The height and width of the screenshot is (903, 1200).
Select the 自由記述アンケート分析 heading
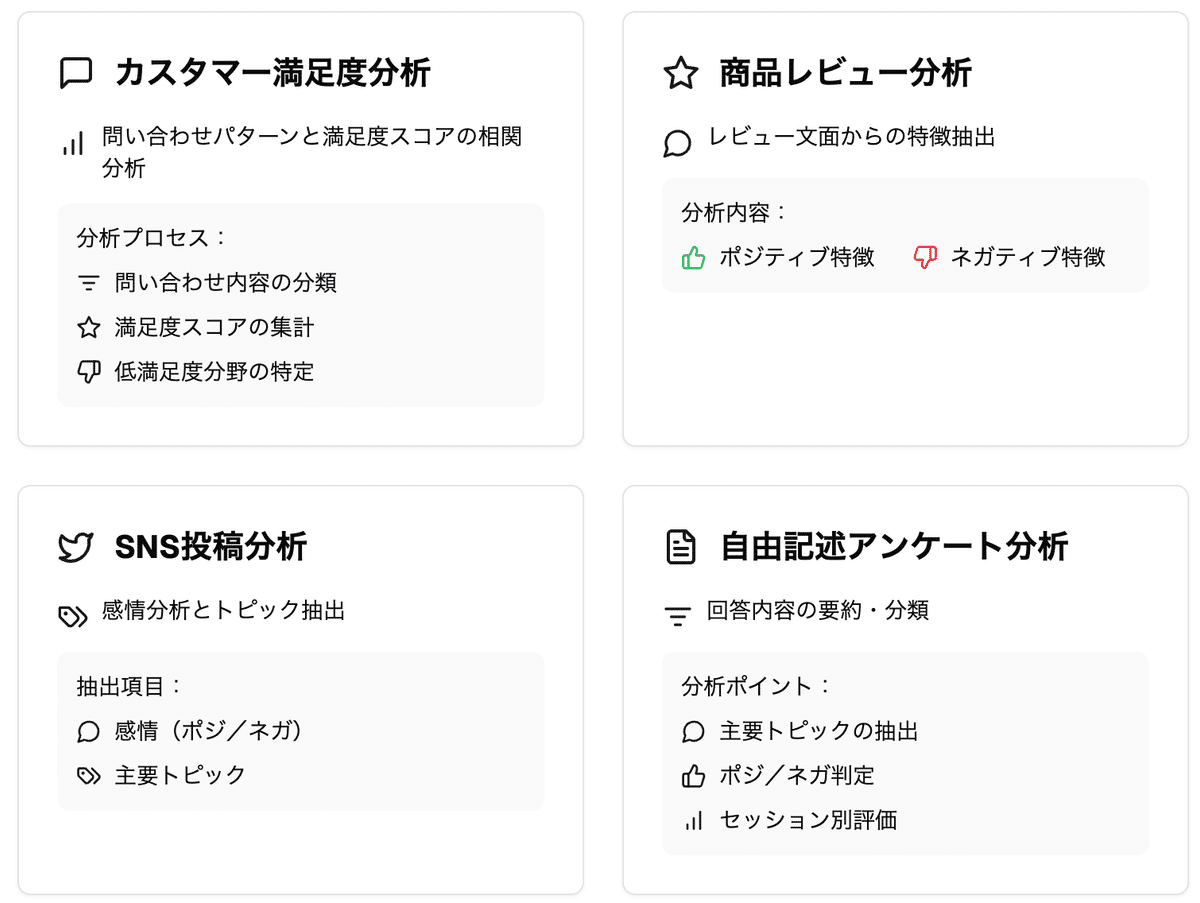click(x=893, y=547)
